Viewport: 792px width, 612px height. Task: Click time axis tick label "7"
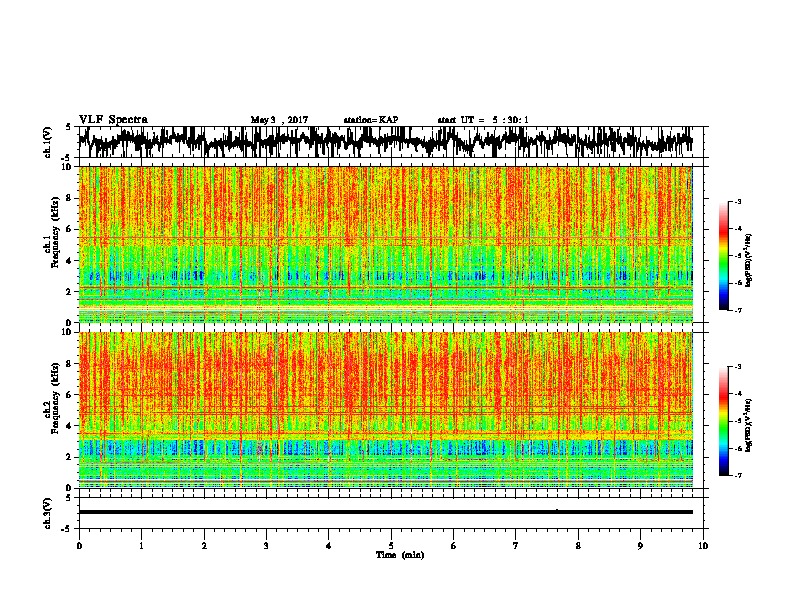pos(516,545)
